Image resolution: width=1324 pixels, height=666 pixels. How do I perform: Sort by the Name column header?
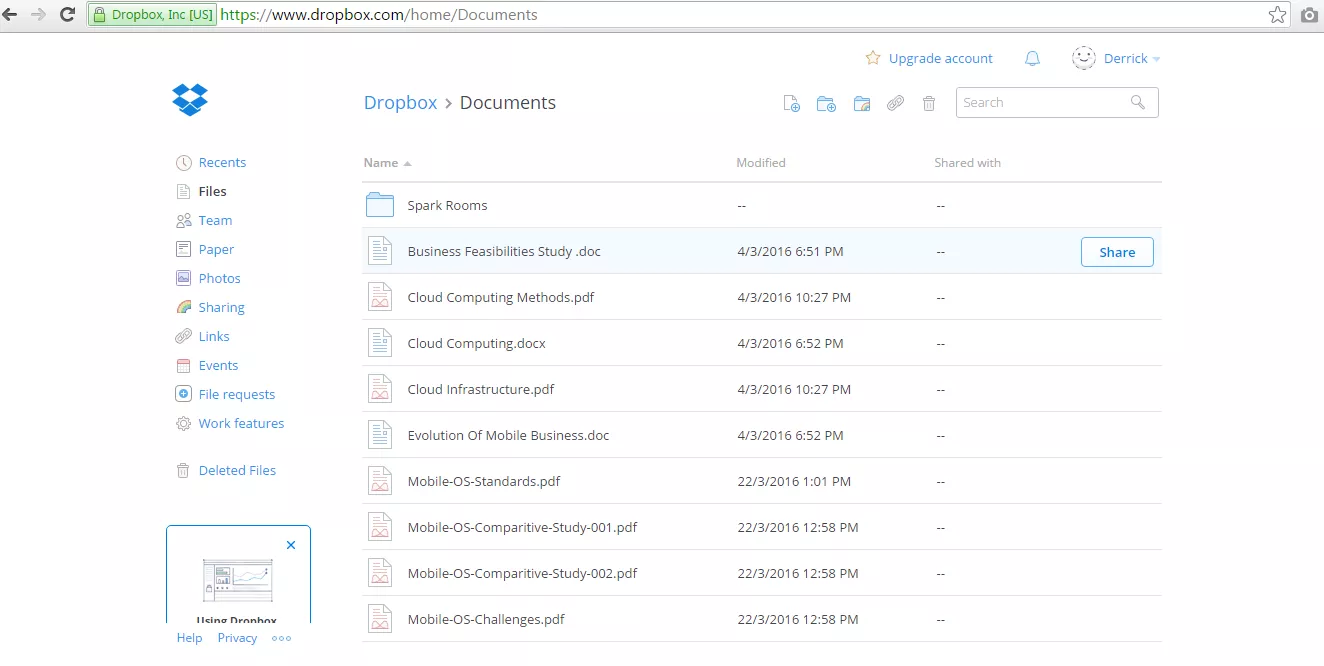coord(387,163)
